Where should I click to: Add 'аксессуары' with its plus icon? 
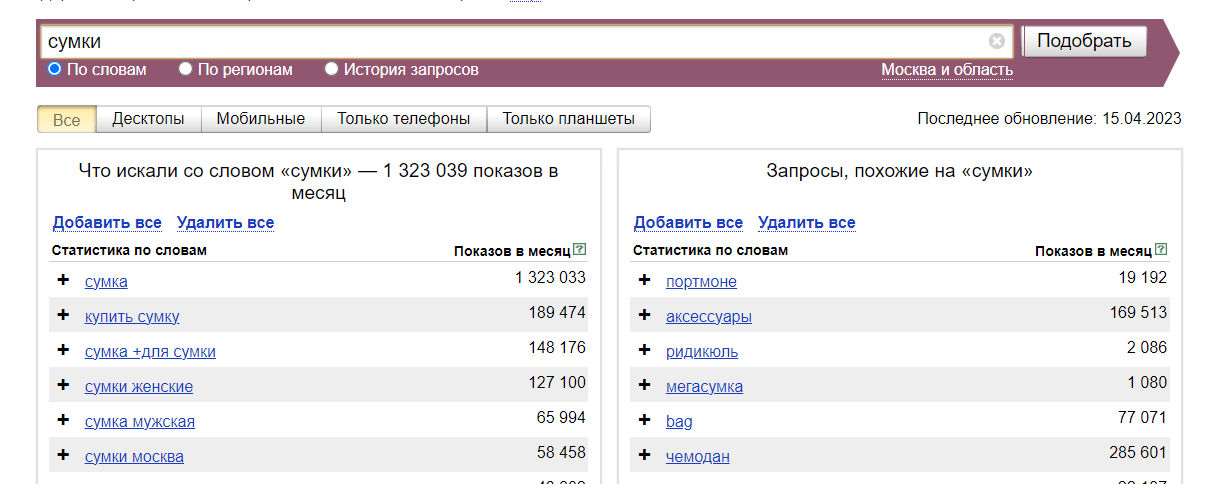tap(644, 315)
